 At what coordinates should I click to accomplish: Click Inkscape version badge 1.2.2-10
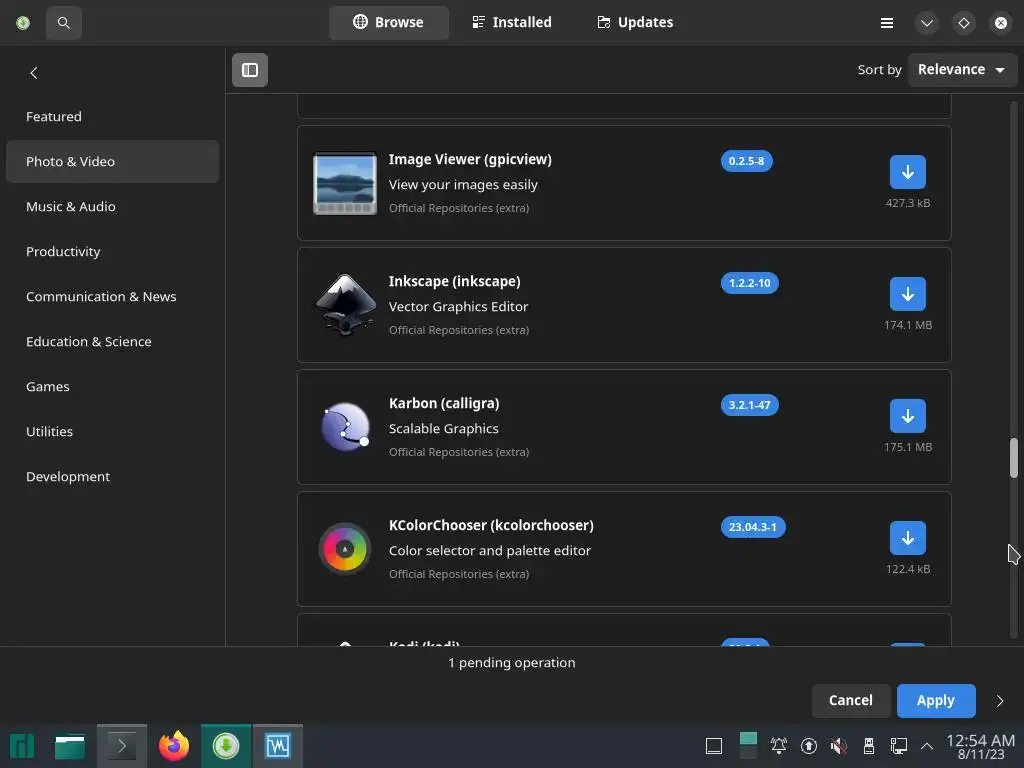click(x=749, y=283)
